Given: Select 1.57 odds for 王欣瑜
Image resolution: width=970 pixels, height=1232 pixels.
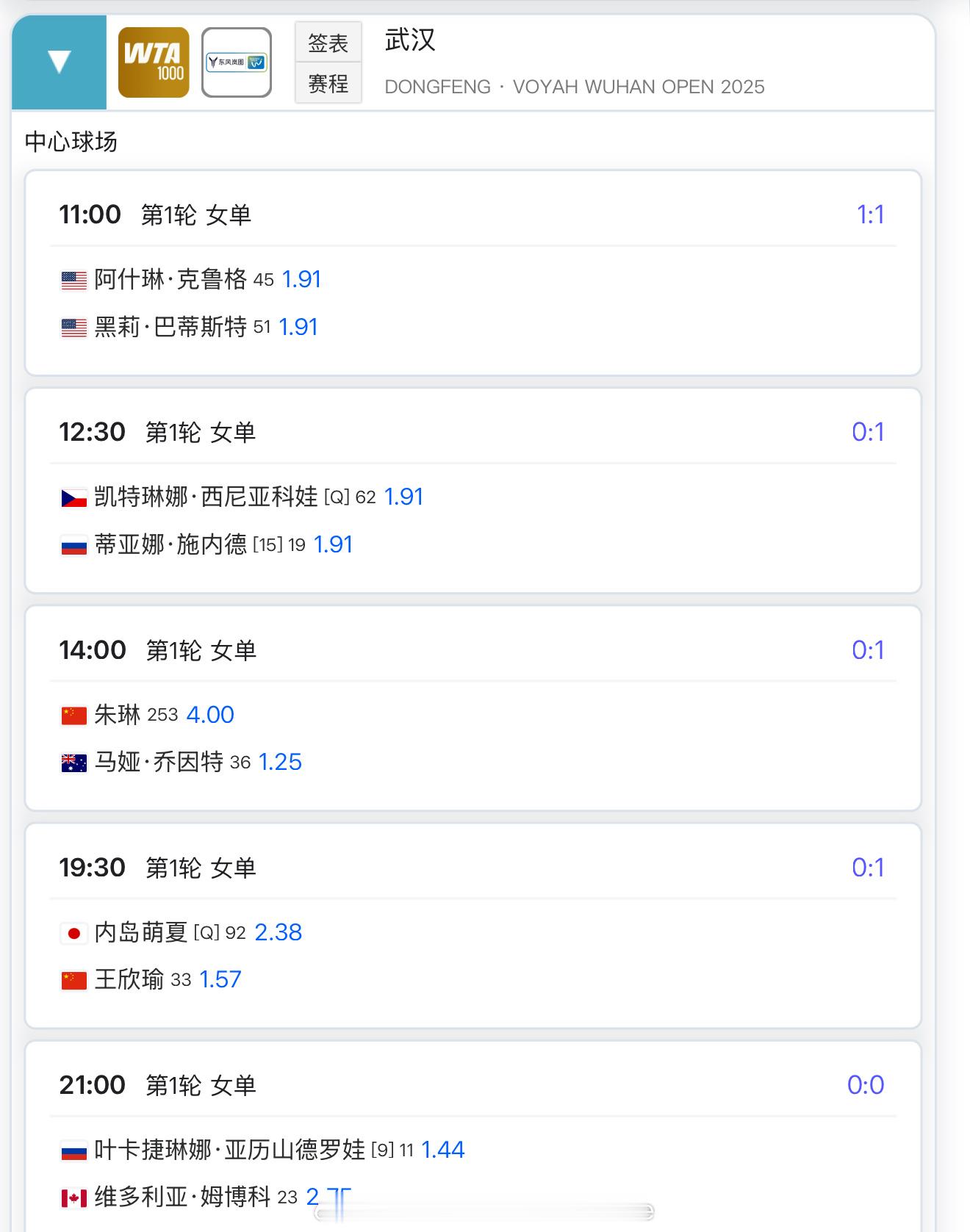Looking at the screenshot, I should click(220, 979).
